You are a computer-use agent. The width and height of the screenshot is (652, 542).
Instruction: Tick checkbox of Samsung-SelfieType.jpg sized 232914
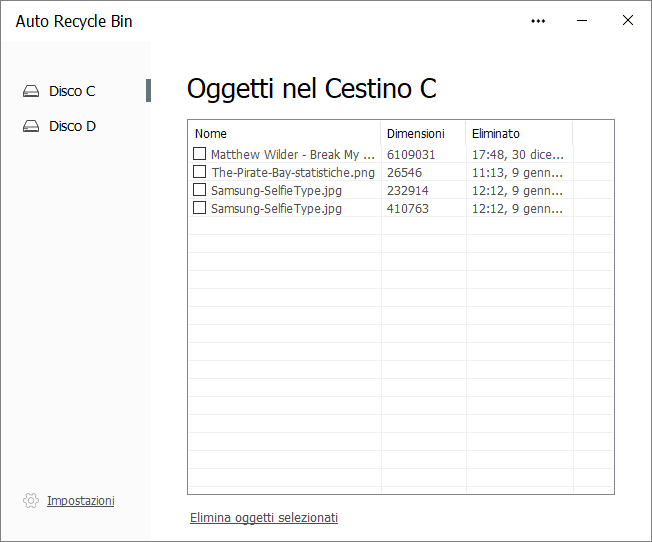pyautogui.click(x=200, y=190)
